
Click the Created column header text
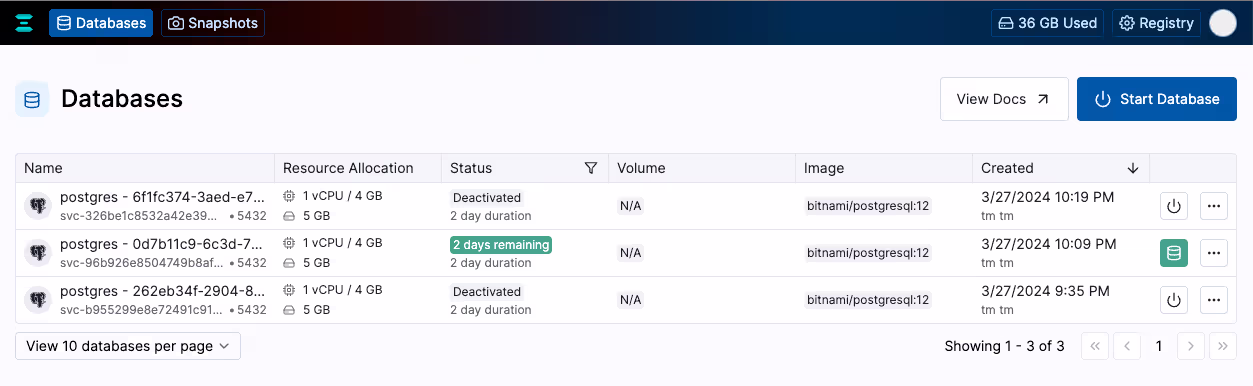[x=1007, y=168]
